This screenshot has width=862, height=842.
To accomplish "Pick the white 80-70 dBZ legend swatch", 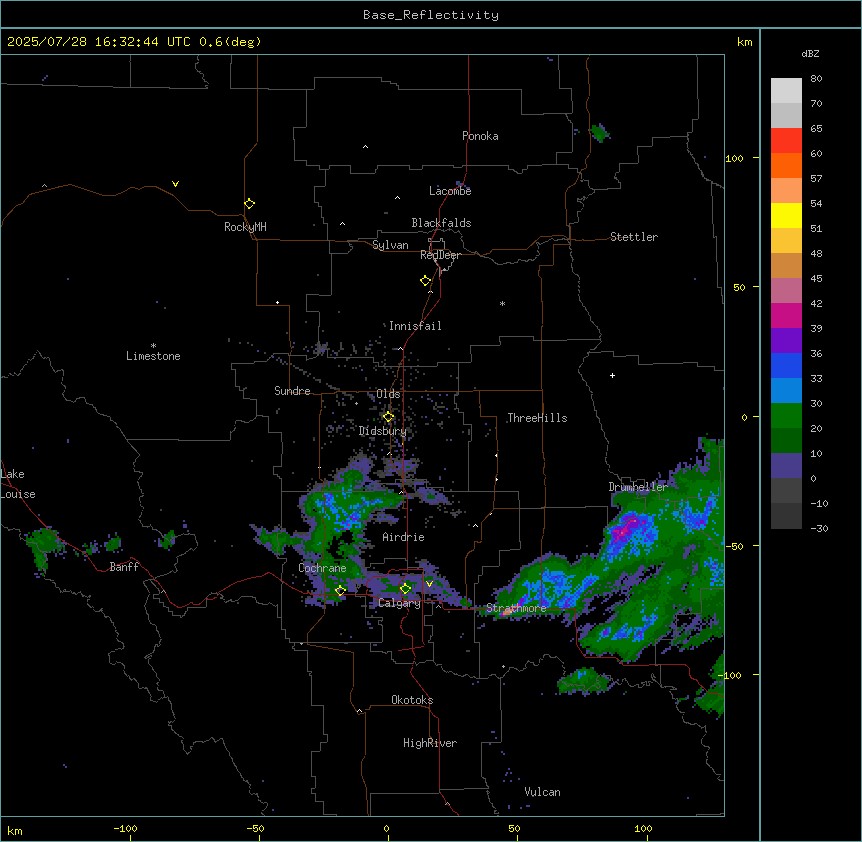I will 786,90.
